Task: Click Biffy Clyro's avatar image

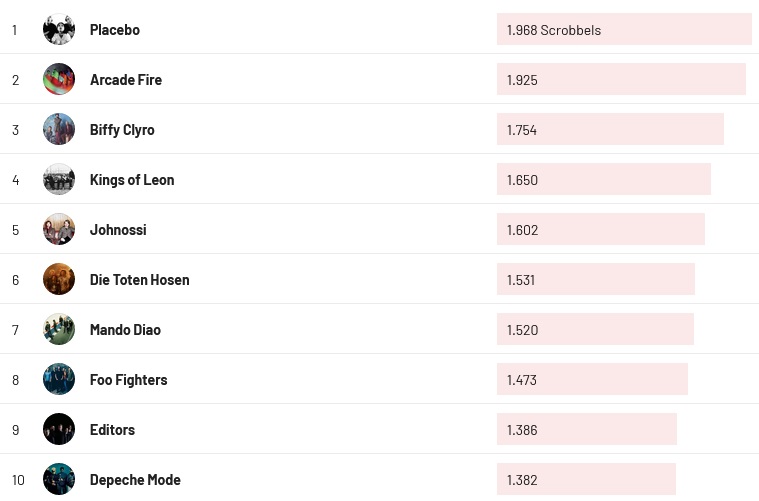Action: pyautogui.click(x=59, y=129)
